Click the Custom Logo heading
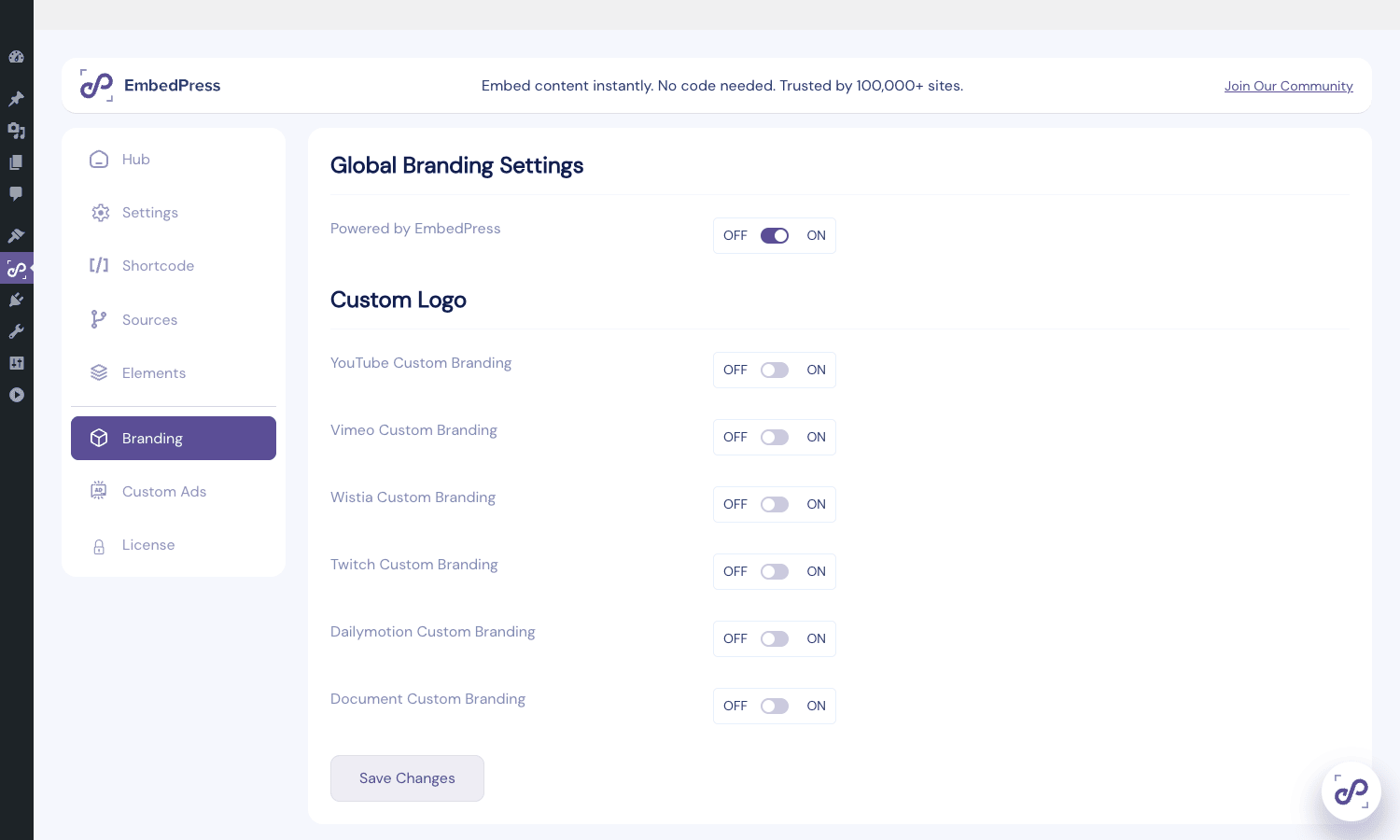 coord(399,301)
